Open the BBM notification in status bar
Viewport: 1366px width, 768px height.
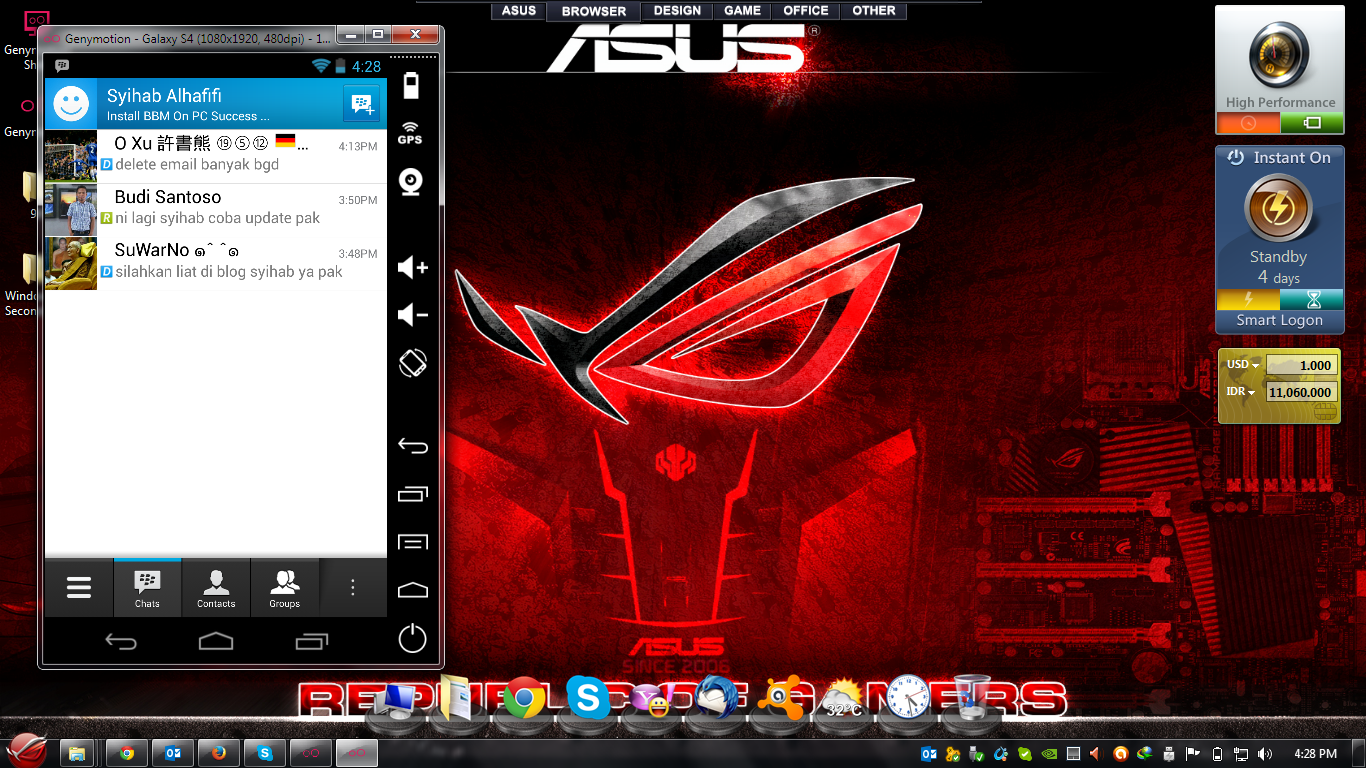[x=62, y=66]
